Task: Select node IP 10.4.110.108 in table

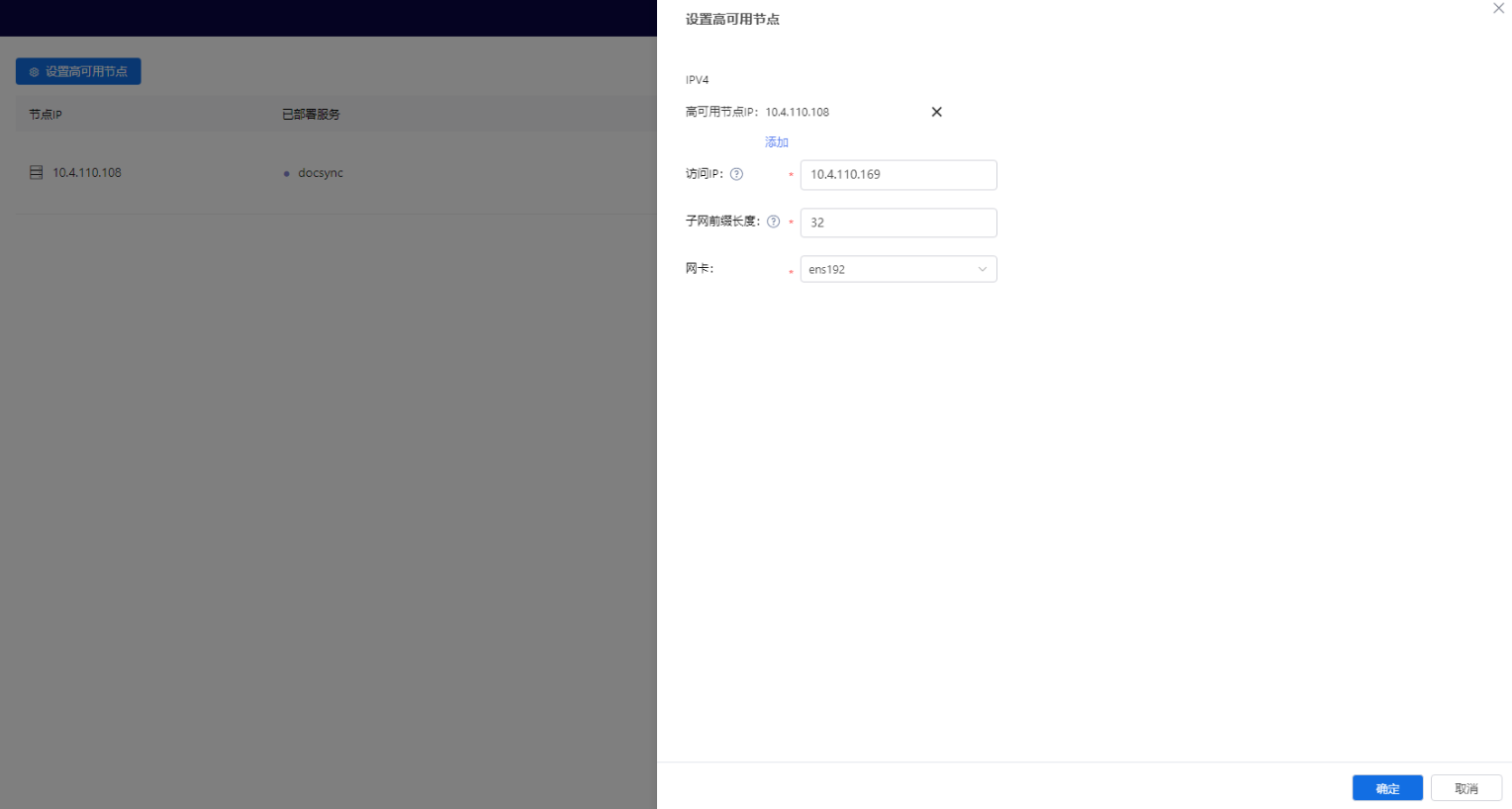Action: point(87,173)
